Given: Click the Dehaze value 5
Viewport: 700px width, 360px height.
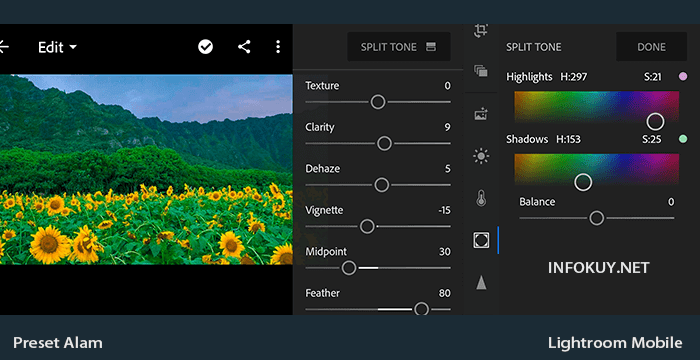Looking at the screenshot, I should pyautogui.click(x=447, y=169).
